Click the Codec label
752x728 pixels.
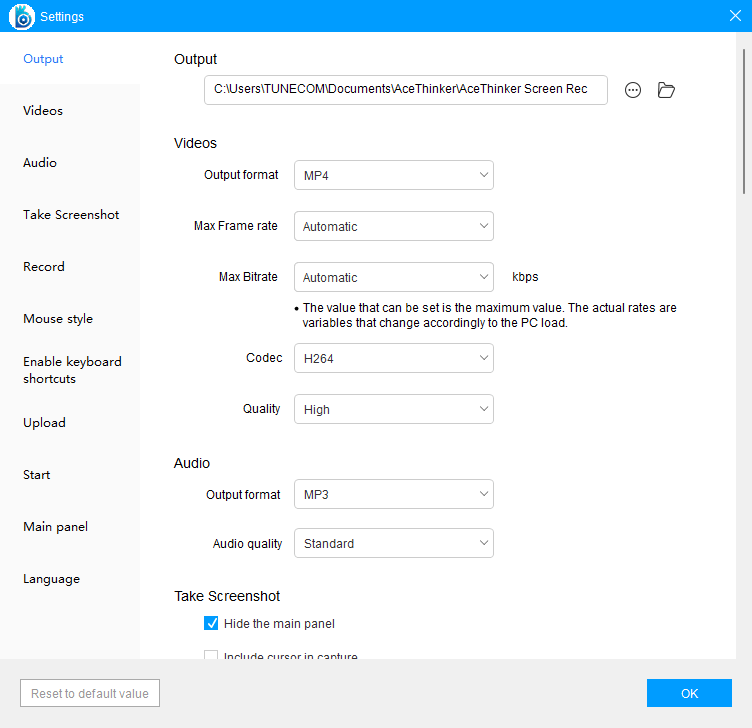tap(264, 358)
